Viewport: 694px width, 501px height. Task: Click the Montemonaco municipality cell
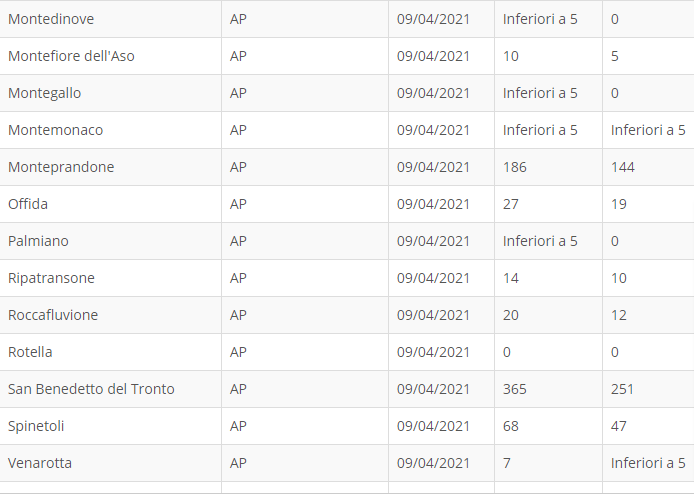(x=55, y=130)
